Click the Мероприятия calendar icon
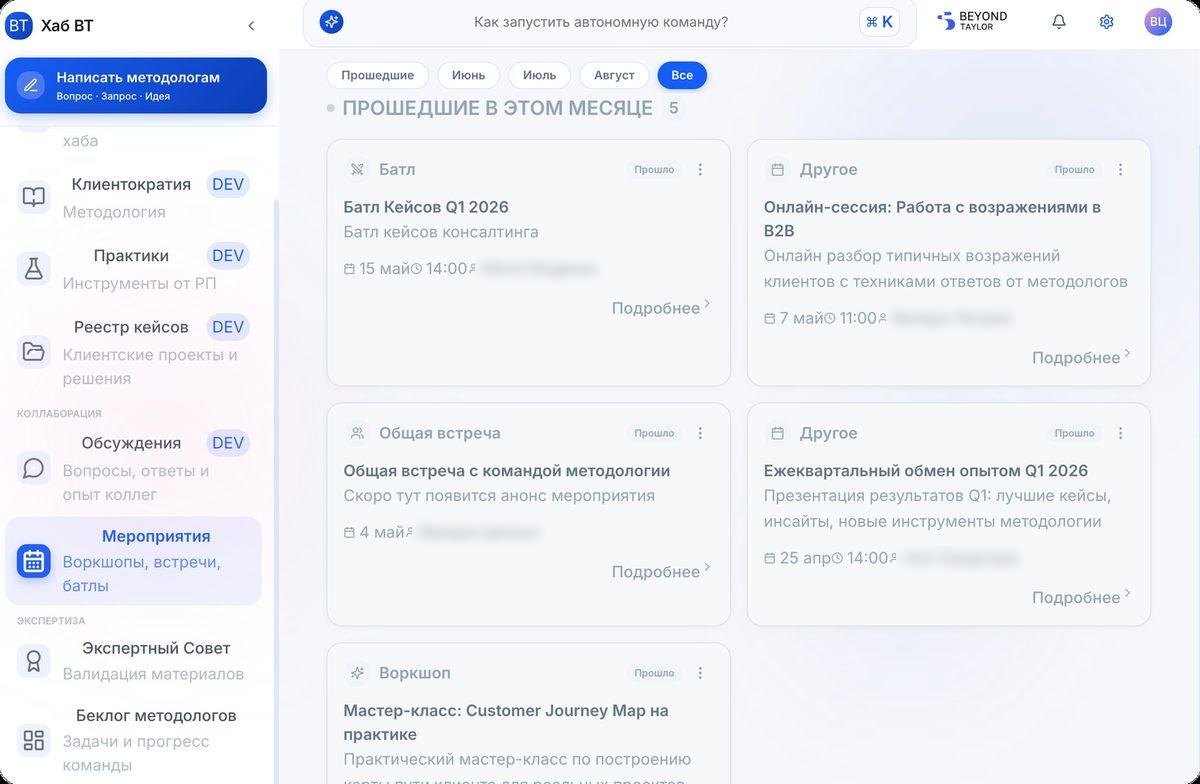Image resolution: width=1200 pixels, height=784 pixels. coord(34,561)
